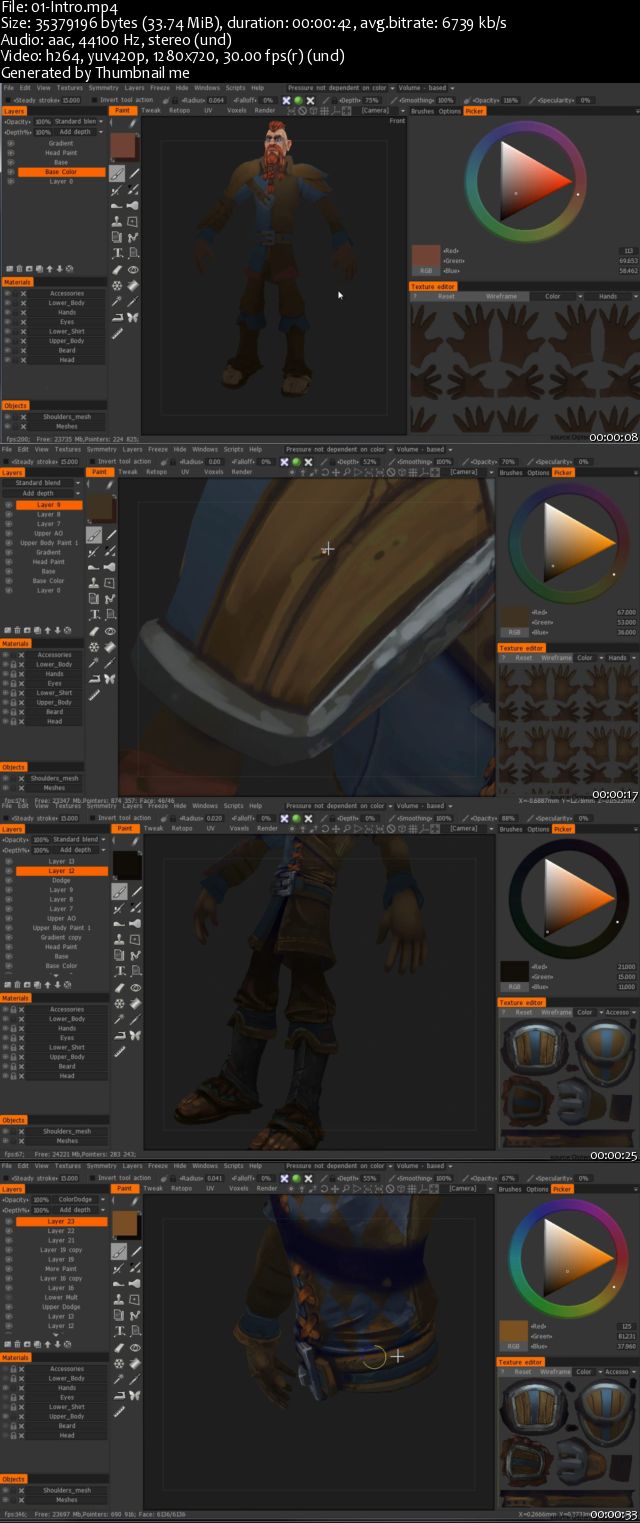Select the highlighted brush tool in 00:00:08 frame
The image size is (640, 1523).
tap(117, 173)
